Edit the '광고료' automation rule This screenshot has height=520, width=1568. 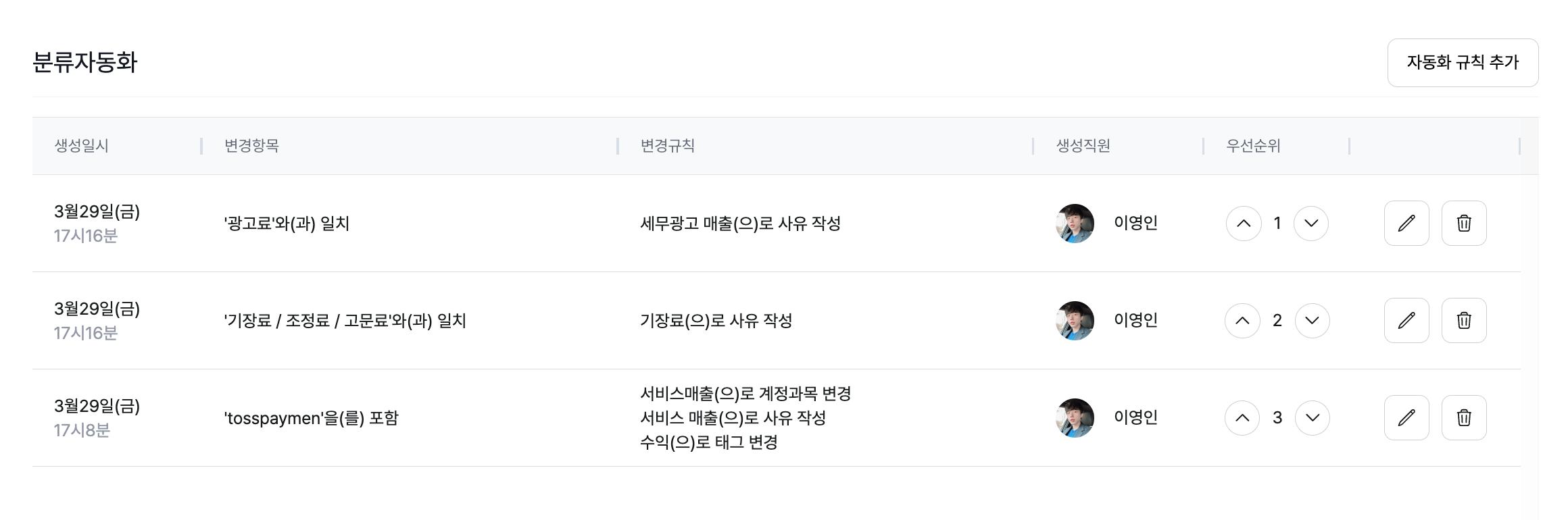click(x=1406, y=223)
